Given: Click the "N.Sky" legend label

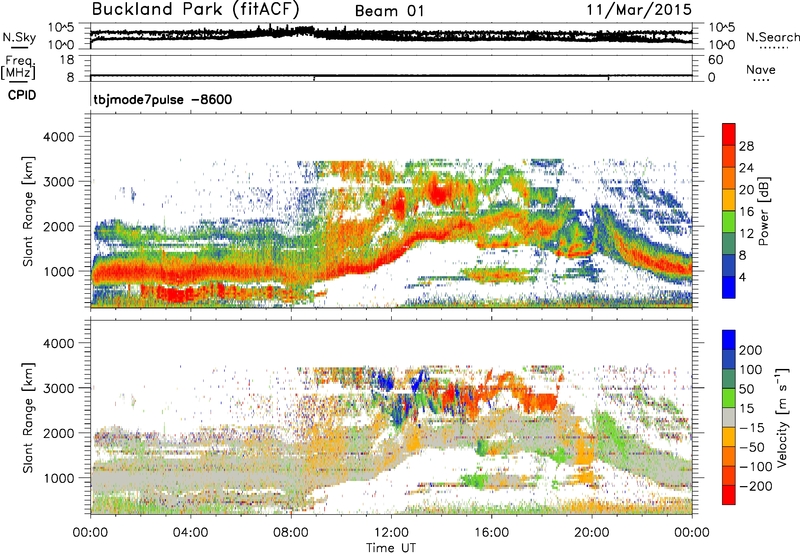Looking at the screenshot, I should pos(19,37).
